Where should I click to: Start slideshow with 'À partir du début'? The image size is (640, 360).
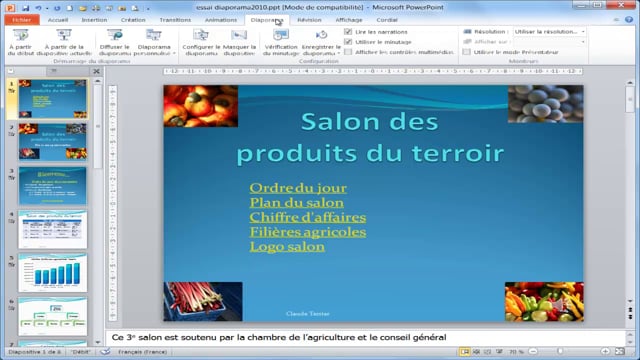click(x=20, y=42)
